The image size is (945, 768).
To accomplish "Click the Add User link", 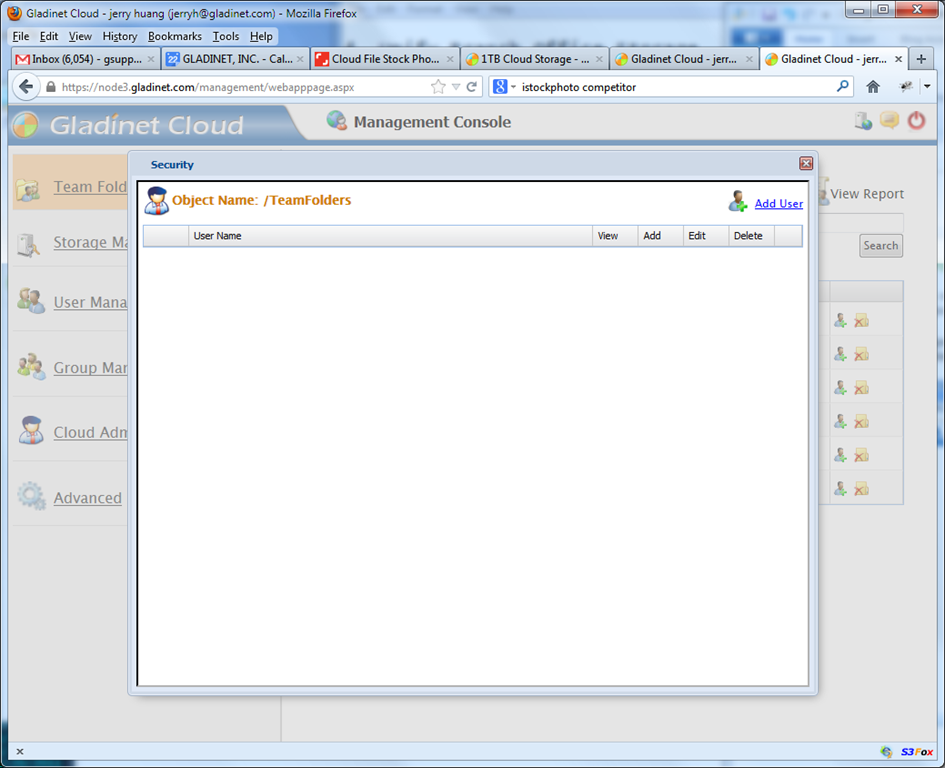I will (x=779, y=204).
